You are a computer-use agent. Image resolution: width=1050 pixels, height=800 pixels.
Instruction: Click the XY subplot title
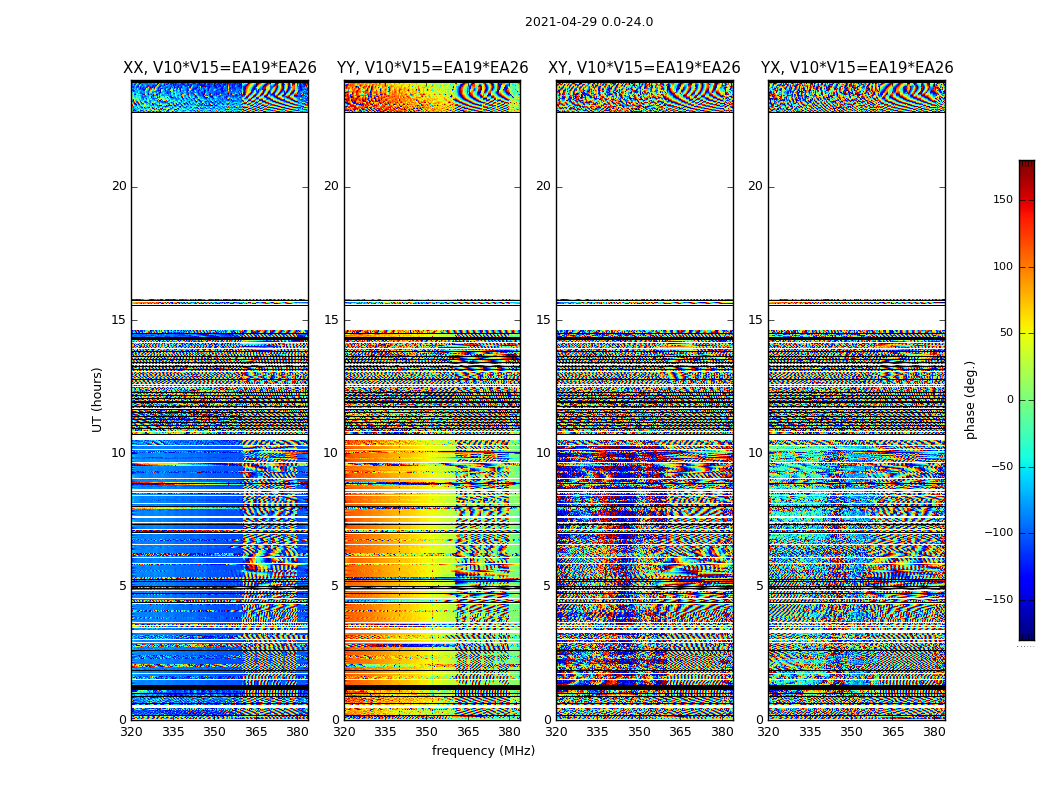(644, 68)
